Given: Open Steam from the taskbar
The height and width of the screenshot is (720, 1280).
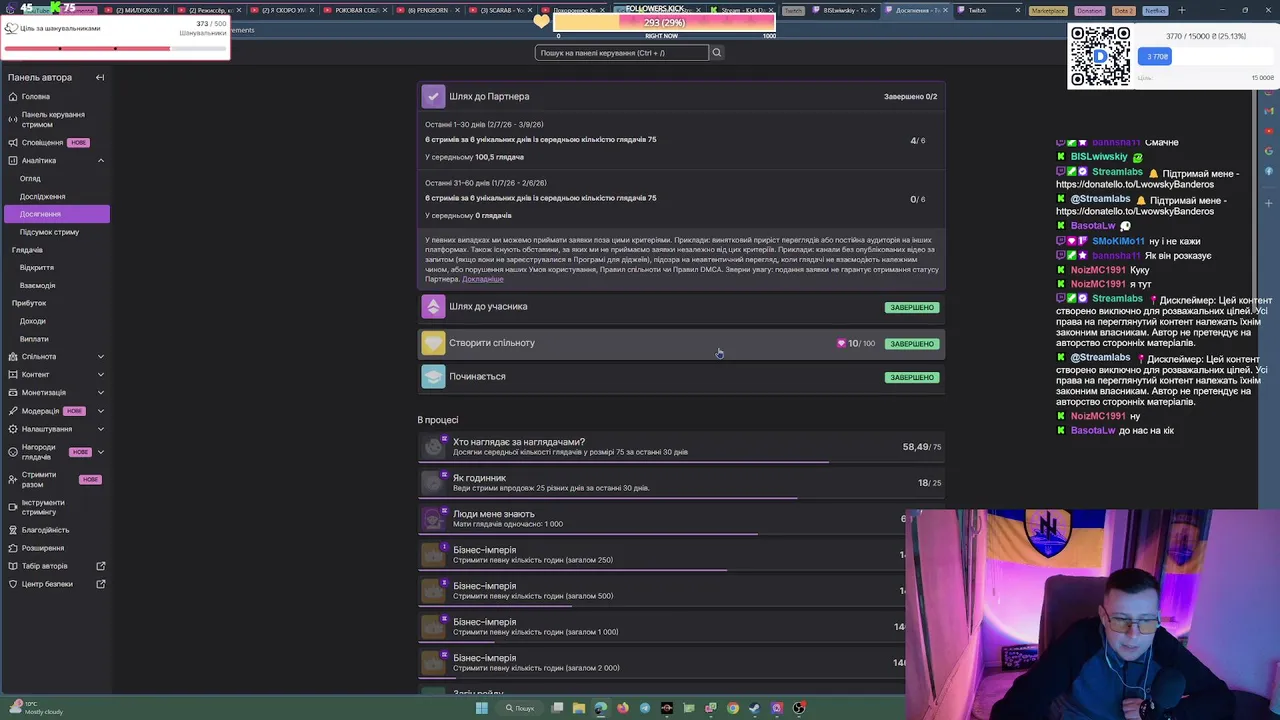Looking at the screenshot, I should (755, 708).
